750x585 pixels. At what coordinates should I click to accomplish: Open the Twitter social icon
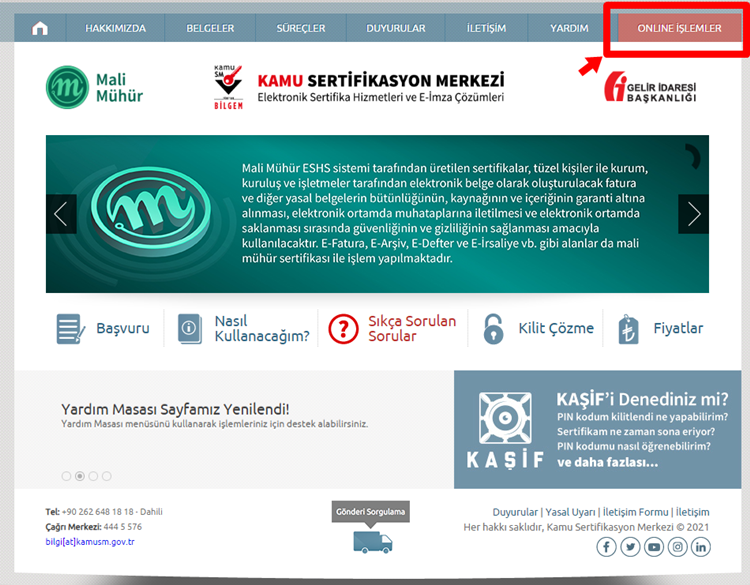[x=630, y=547]
